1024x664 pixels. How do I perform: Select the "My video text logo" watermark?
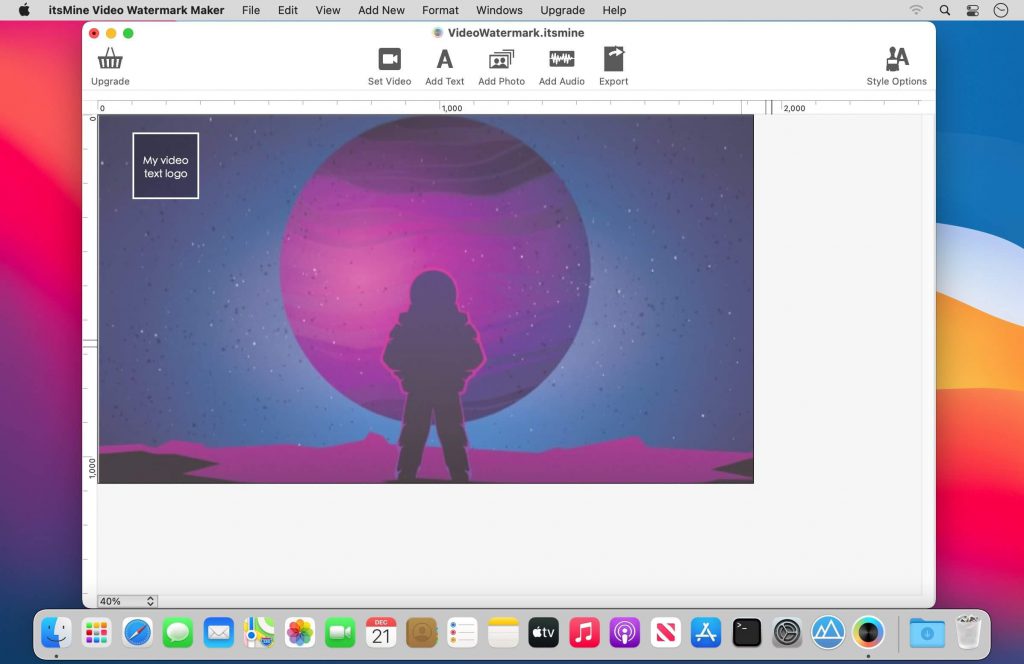coord(165,165)
